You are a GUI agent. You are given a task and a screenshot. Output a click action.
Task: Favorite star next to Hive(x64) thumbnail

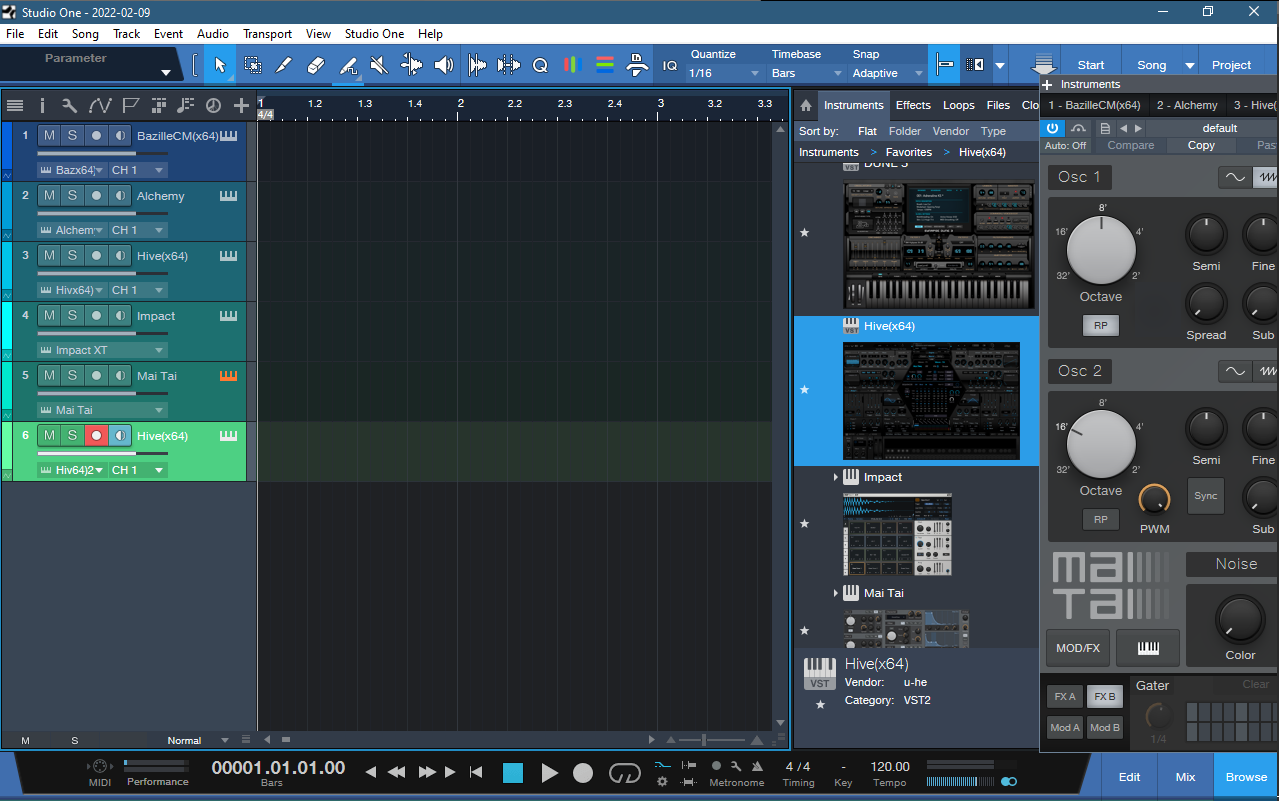[x=805, y=389]
